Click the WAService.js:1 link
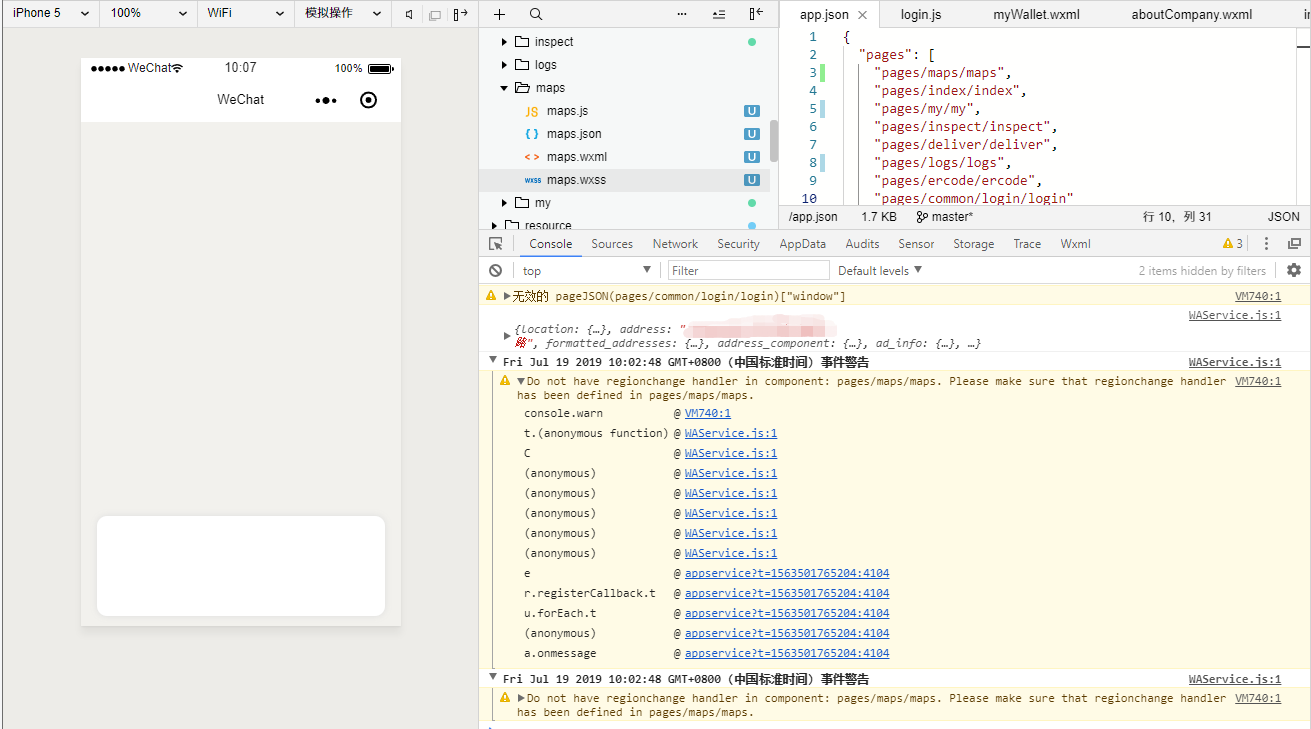 1234,314
